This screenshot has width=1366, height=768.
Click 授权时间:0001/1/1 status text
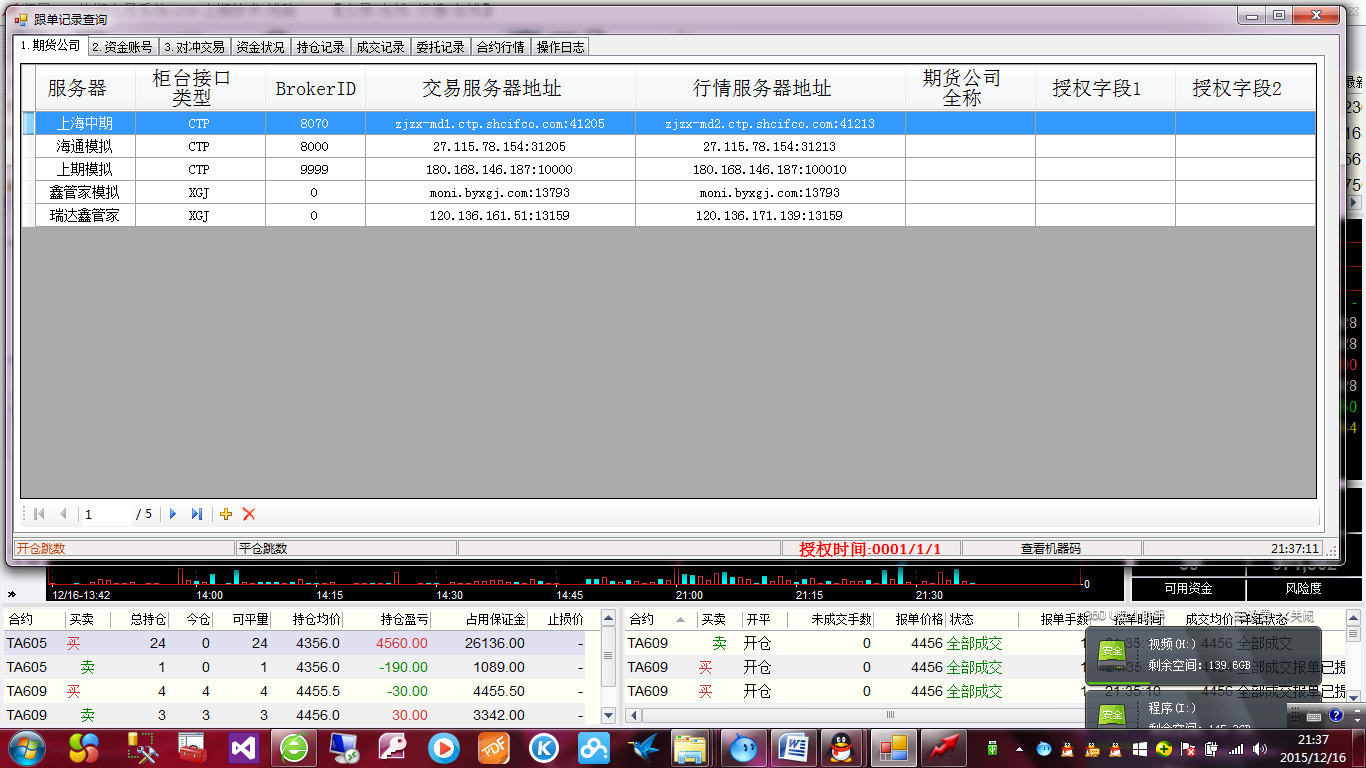tap(870, 548)
